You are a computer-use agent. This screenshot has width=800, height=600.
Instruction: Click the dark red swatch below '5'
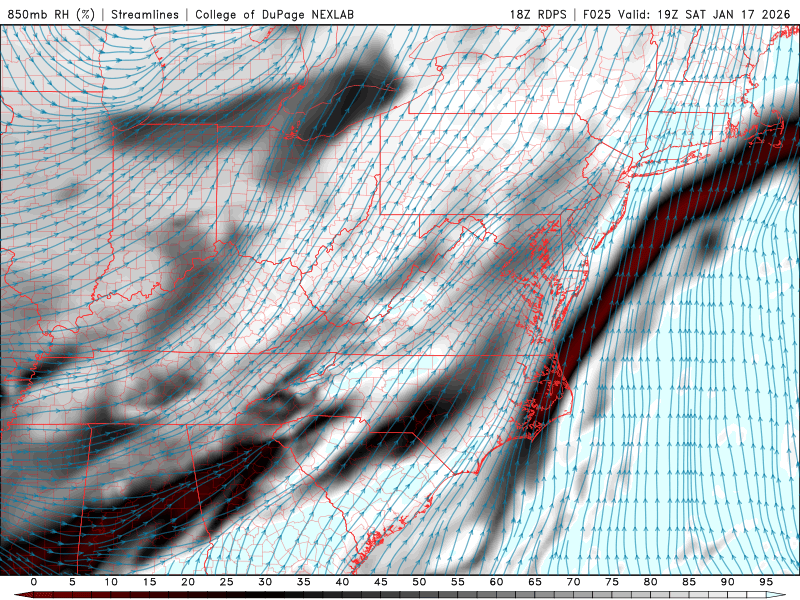tap(76, 596)
